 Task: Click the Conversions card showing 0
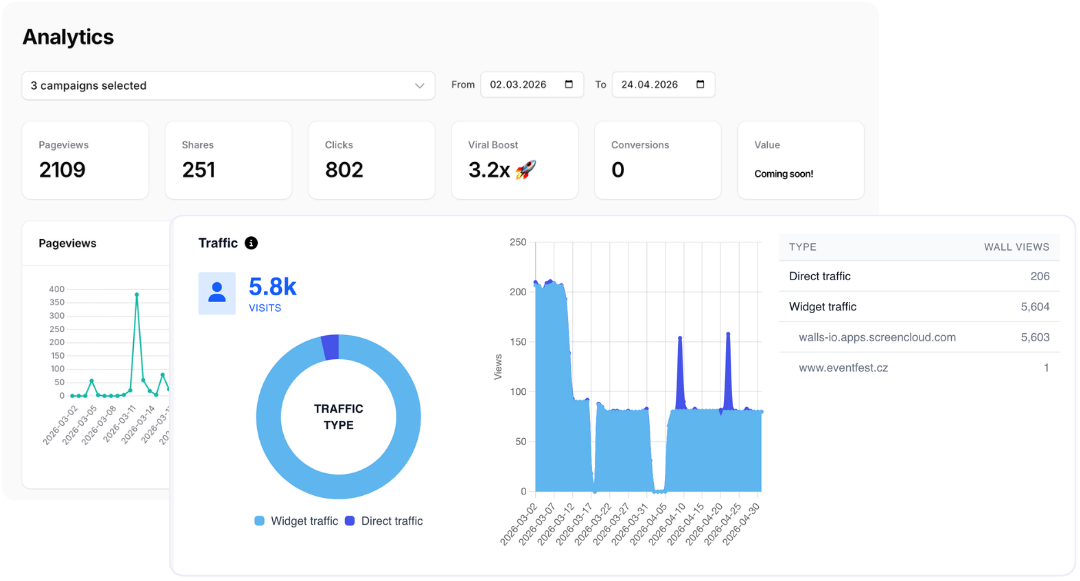pyautogui.click(x=658, y=160)
